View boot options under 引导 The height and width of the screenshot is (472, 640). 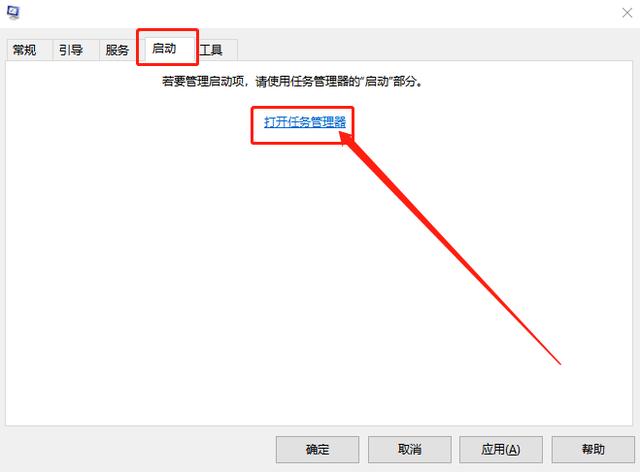[x=71, y=50]
